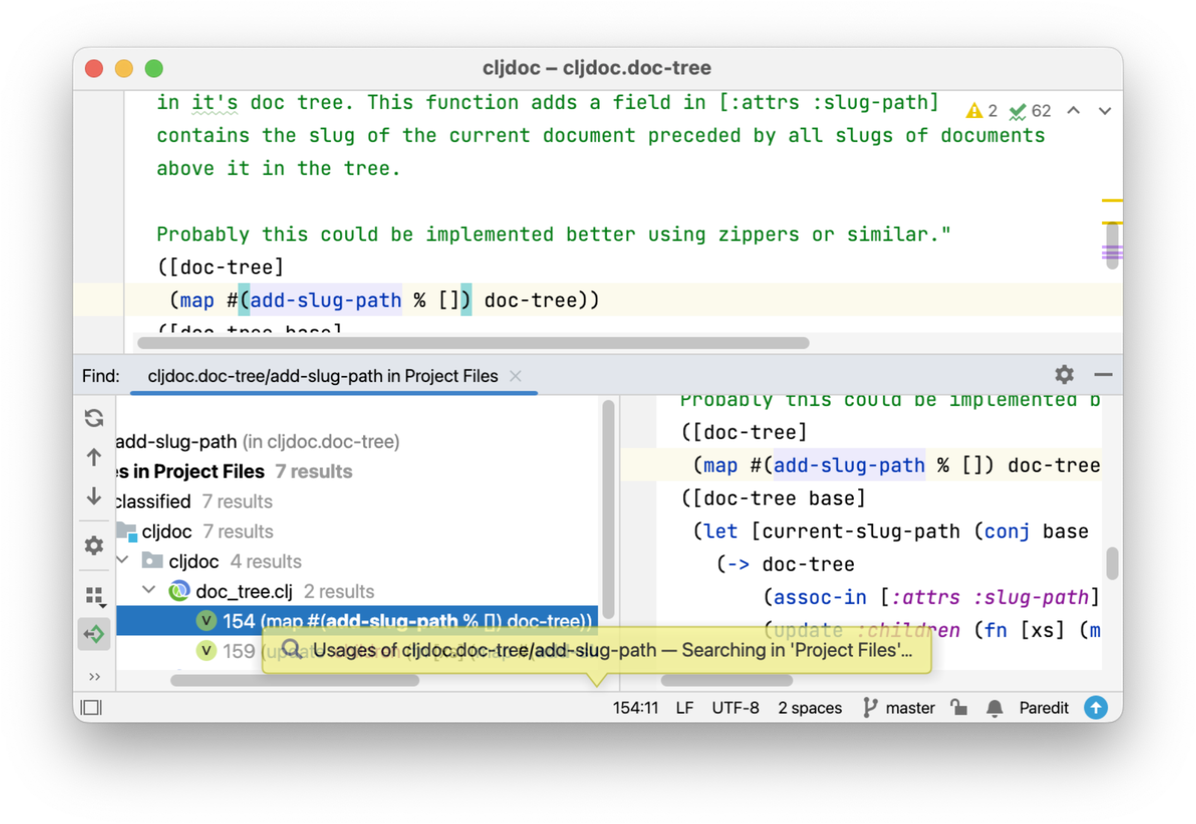Click the preview pane horizontal scrollbar
Viewport: 1196px width, 824px height.
click(x=727, y=681)
